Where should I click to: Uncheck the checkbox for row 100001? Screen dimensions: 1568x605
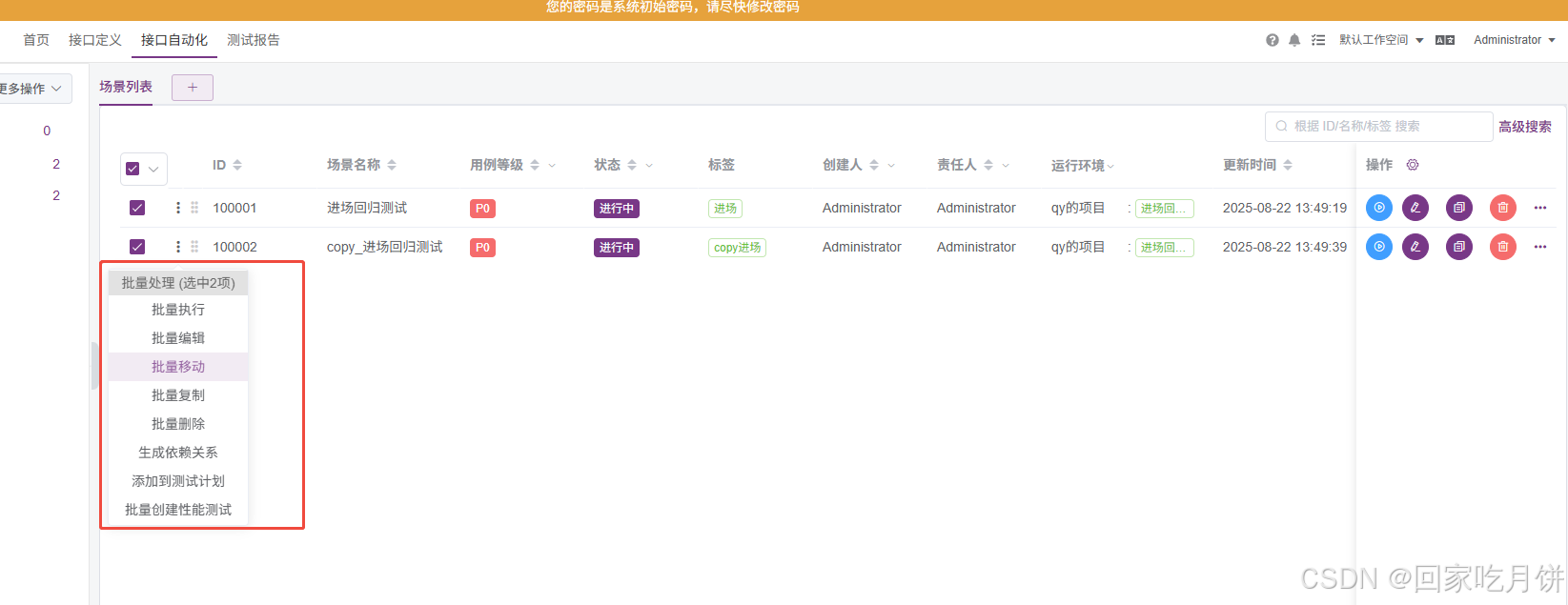pos(137,208)
